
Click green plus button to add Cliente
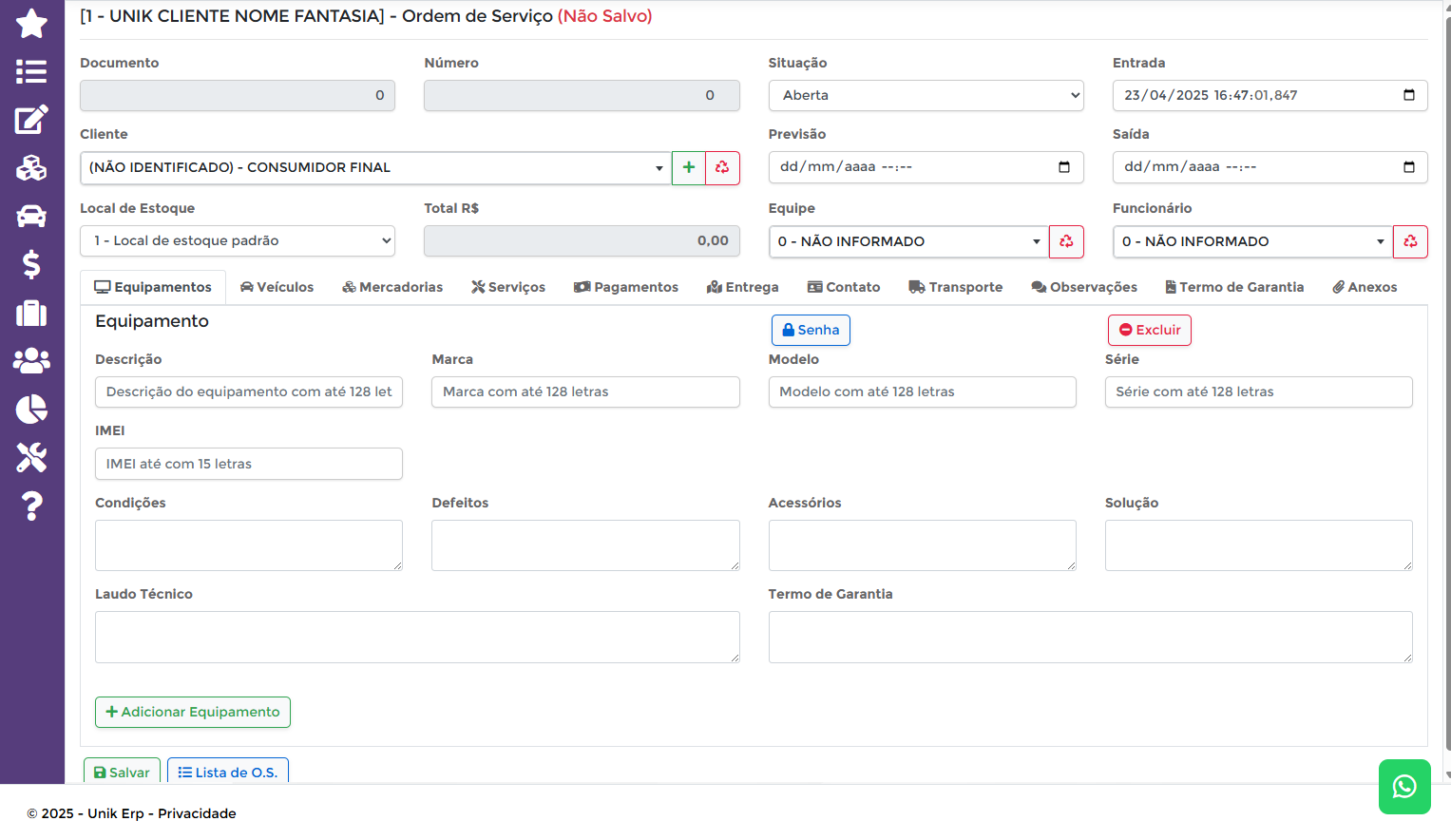click(688, 168)
